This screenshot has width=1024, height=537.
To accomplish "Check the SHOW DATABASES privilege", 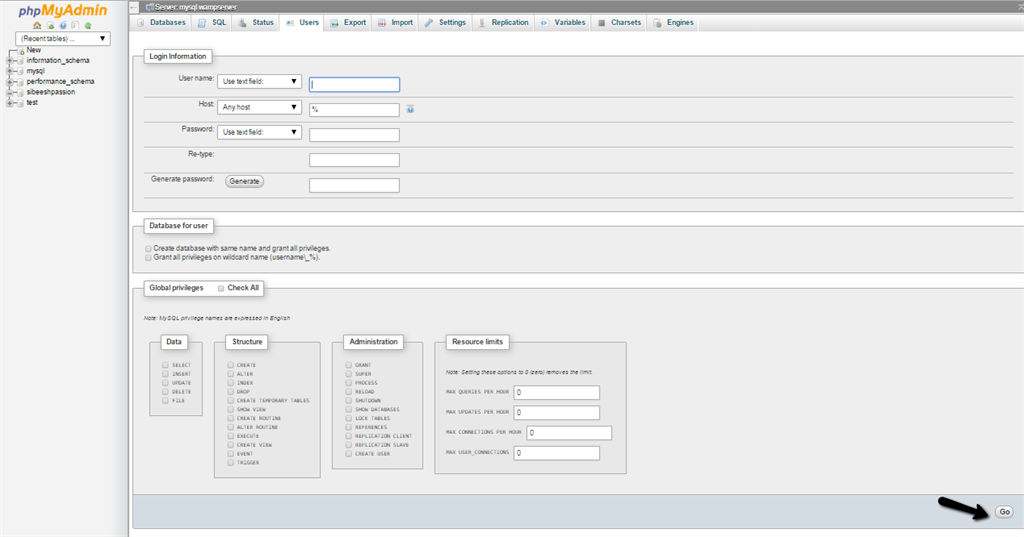I will point(349,410).
